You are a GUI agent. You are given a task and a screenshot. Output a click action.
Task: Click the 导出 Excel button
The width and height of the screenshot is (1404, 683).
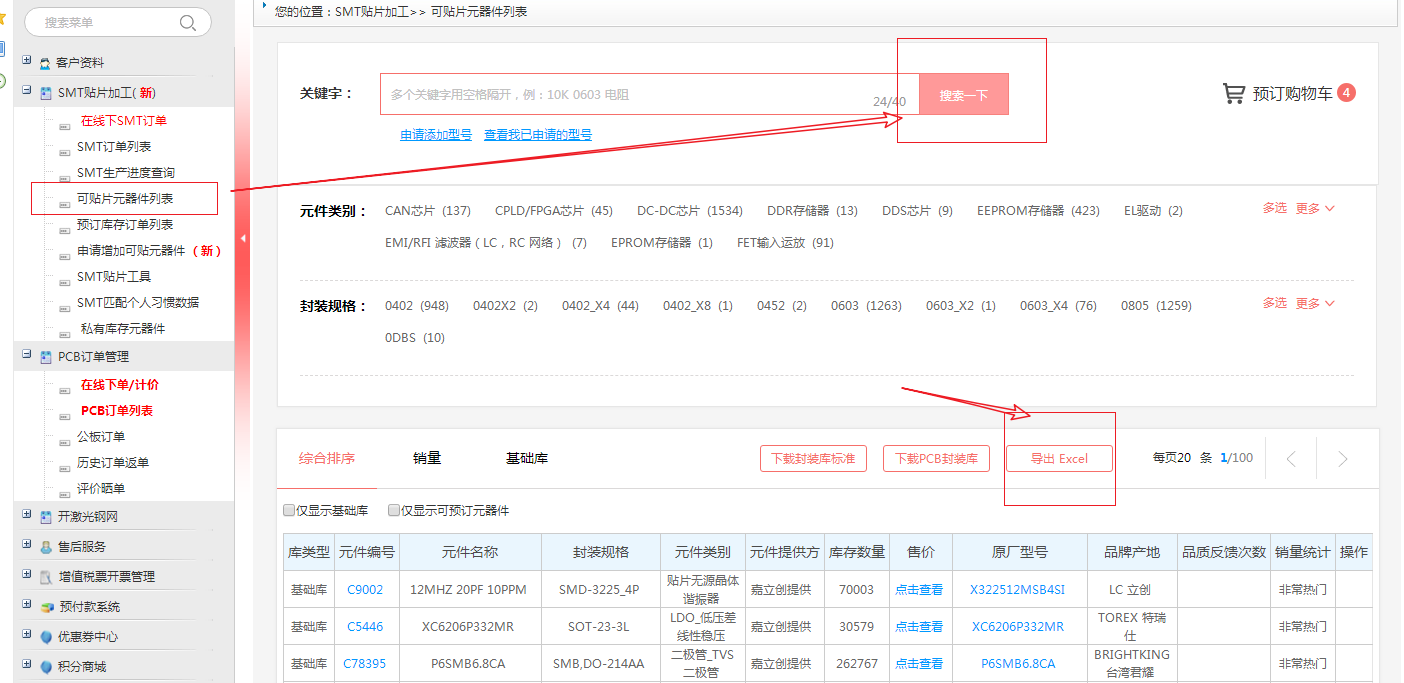1059,459
